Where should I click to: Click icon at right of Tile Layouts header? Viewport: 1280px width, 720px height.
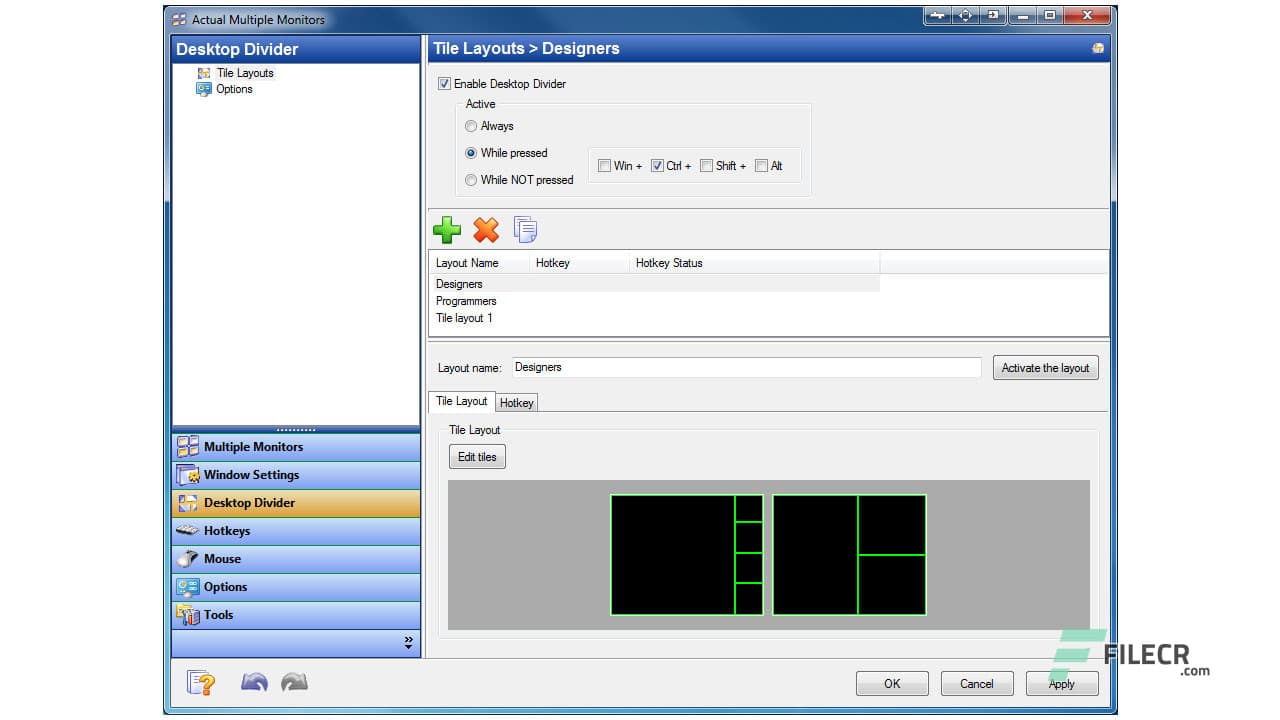point(1098,49)
